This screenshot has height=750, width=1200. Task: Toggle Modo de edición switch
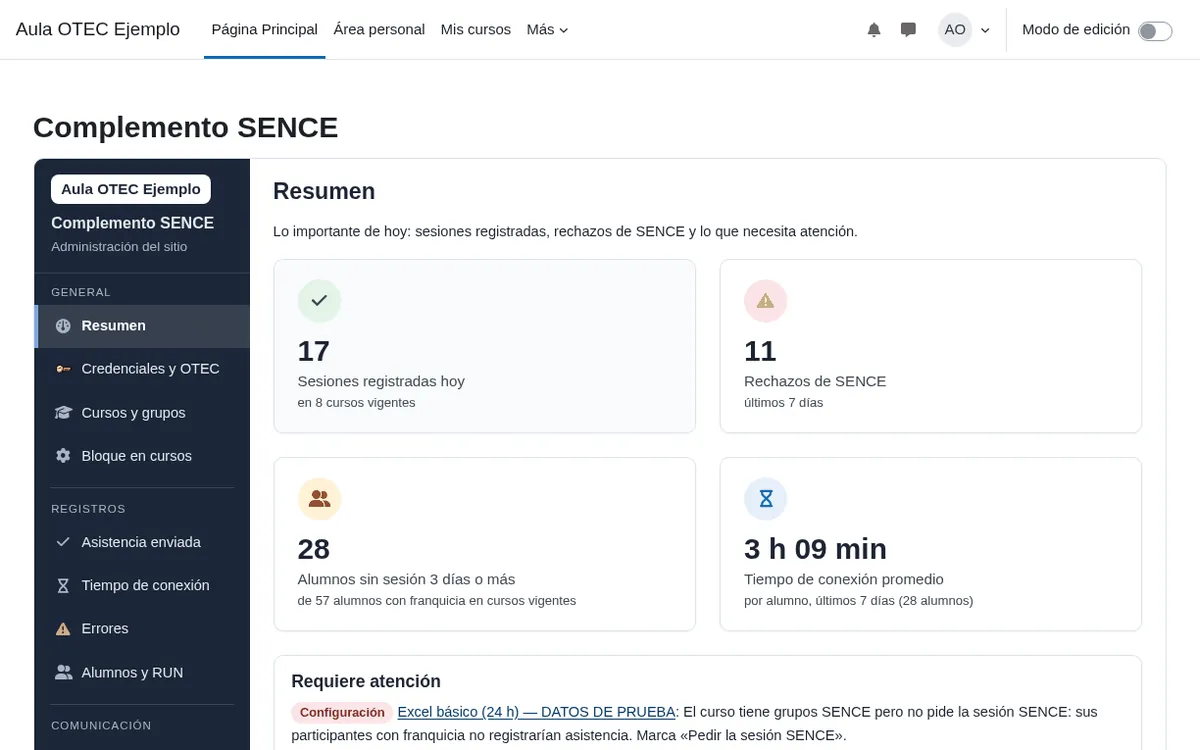click(1155, 31)
